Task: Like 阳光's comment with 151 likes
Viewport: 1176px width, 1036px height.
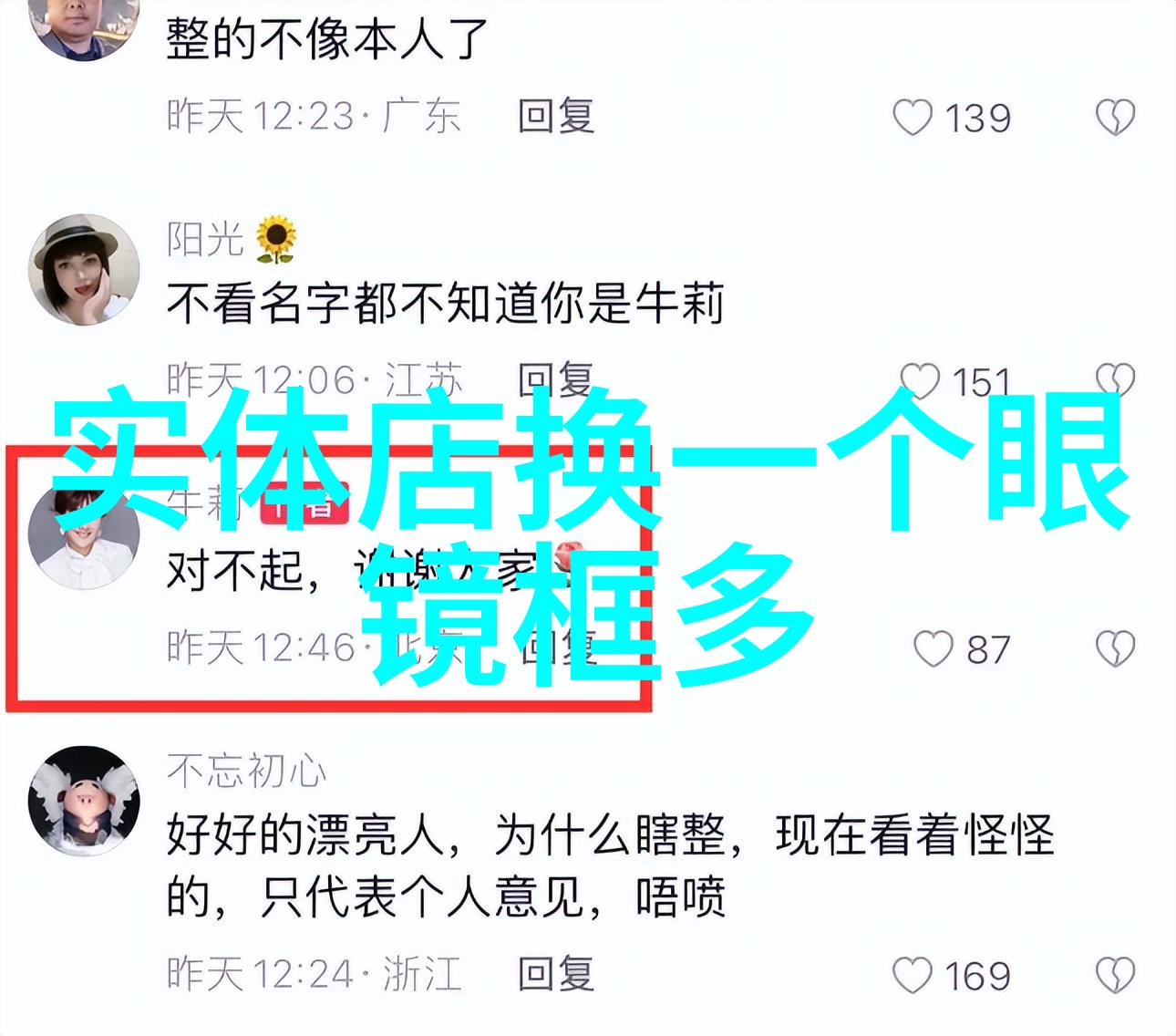Action: [x=919, y=380]
